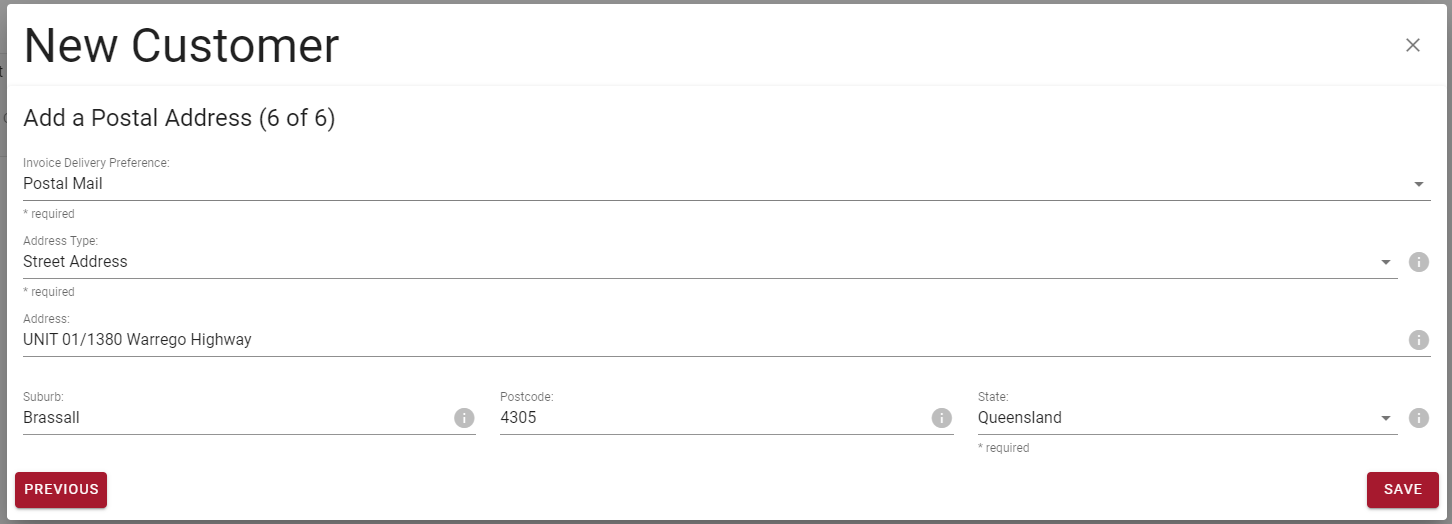
Task: Click the Invoice Delivery Preference label
Action: pos(96,163)
